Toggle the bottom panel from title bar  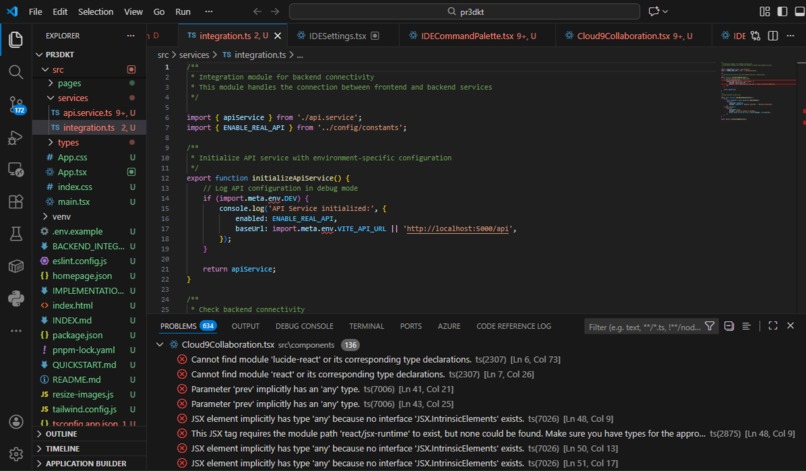[x=800, y=11]
